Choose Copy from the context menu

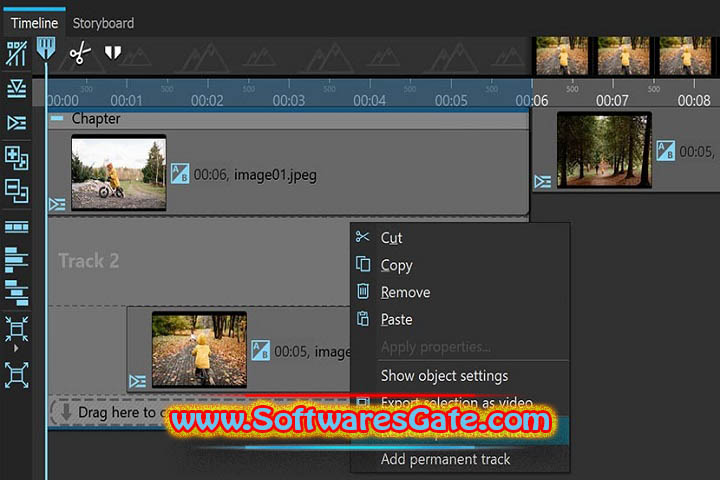(460, 265)
